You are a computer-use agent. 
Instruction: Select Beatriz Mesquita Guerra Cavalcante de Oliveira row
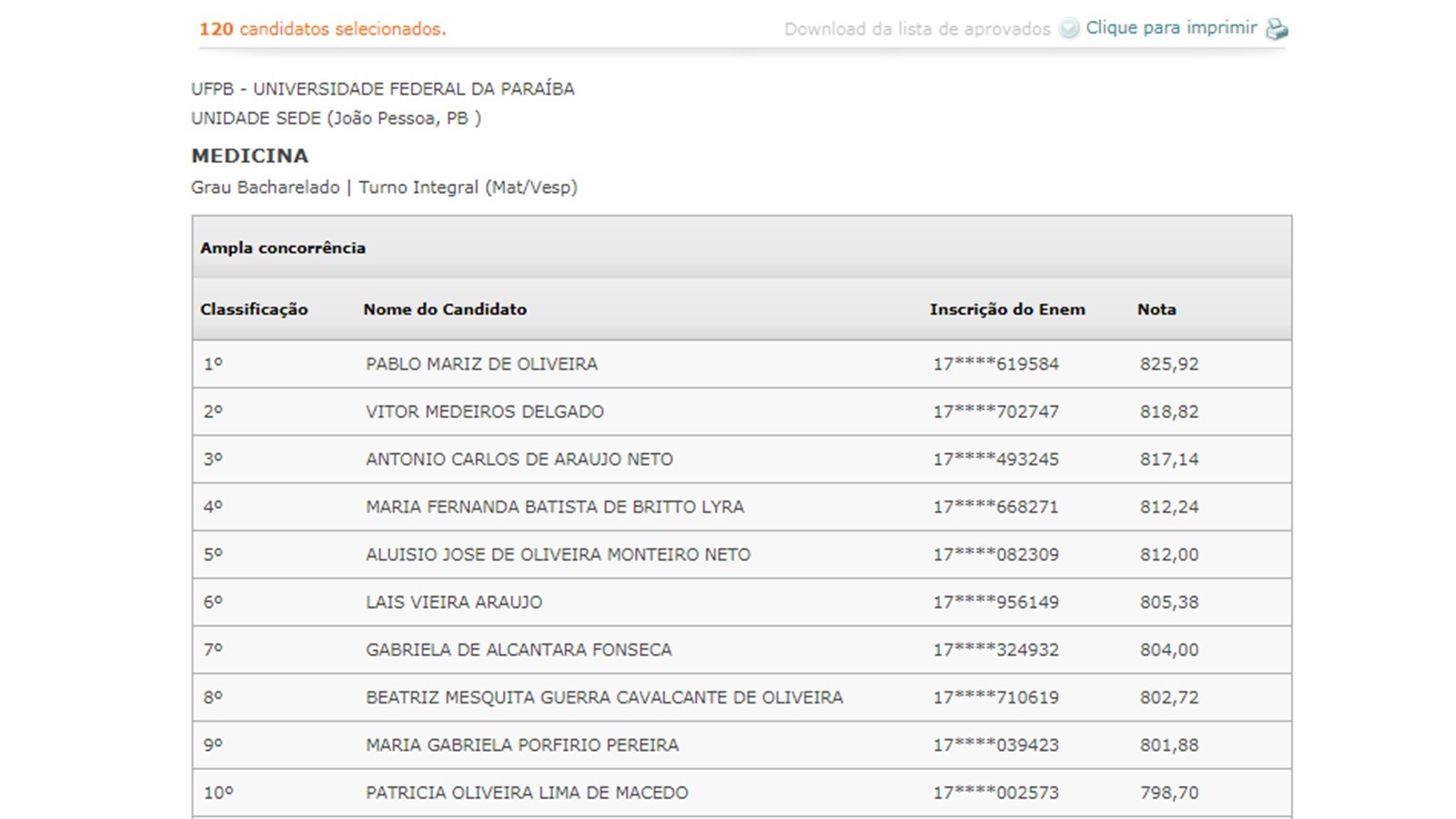click(x=742, y=697)
